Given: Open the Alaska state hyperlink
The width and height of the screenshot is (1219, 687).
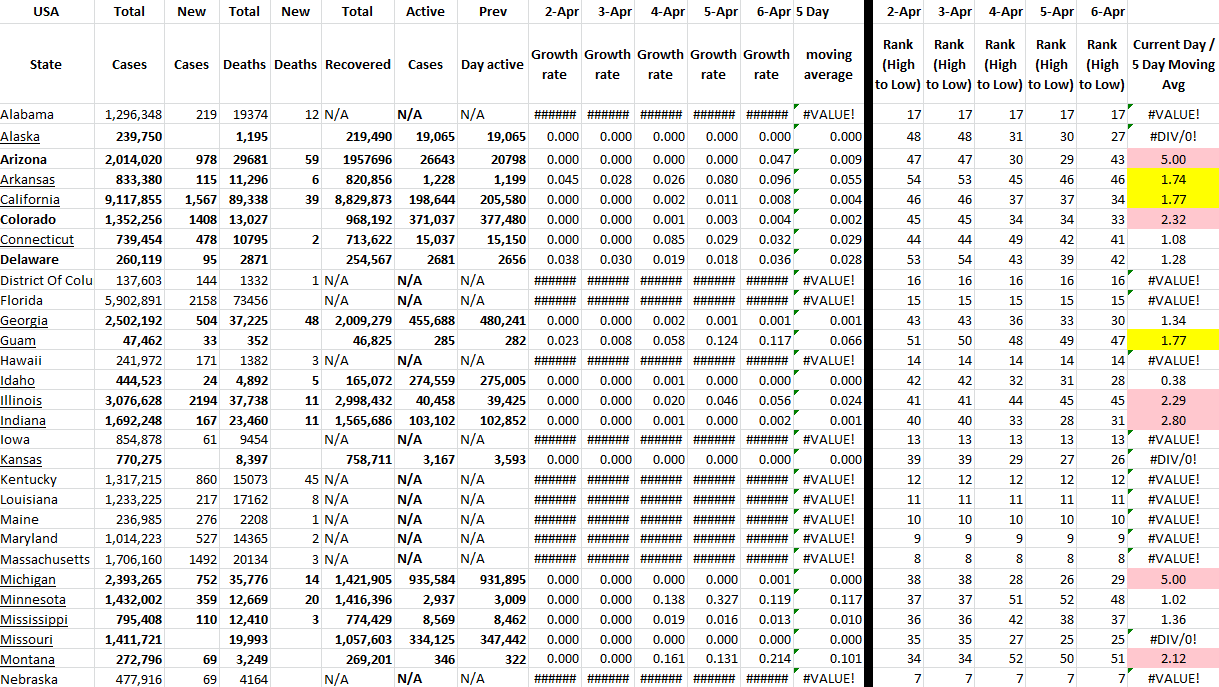Looking at the screenshot, I should coord(20,137).
